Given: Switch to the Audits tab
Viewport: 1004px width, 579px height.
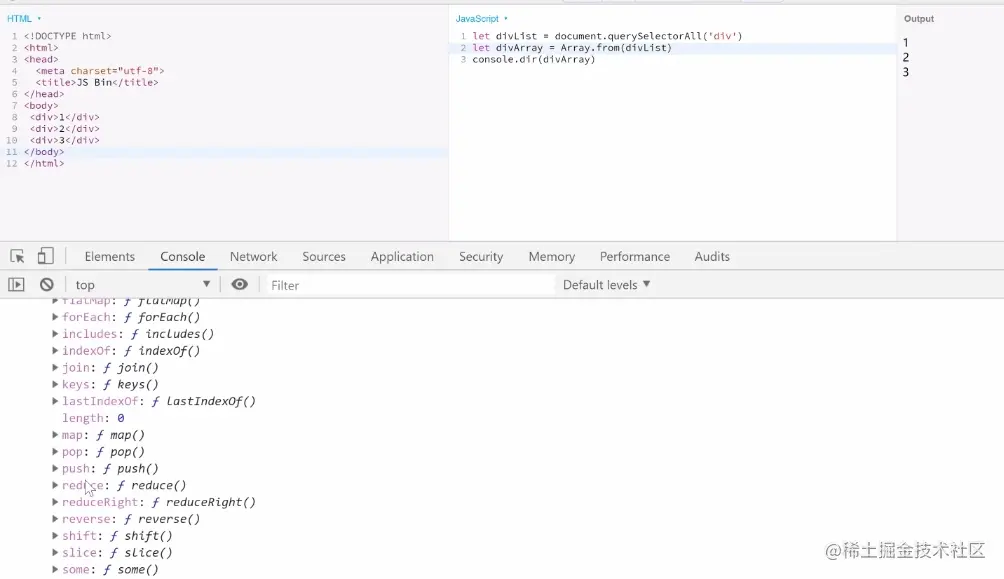Looking at the screenshot, I should click(712, 256).
